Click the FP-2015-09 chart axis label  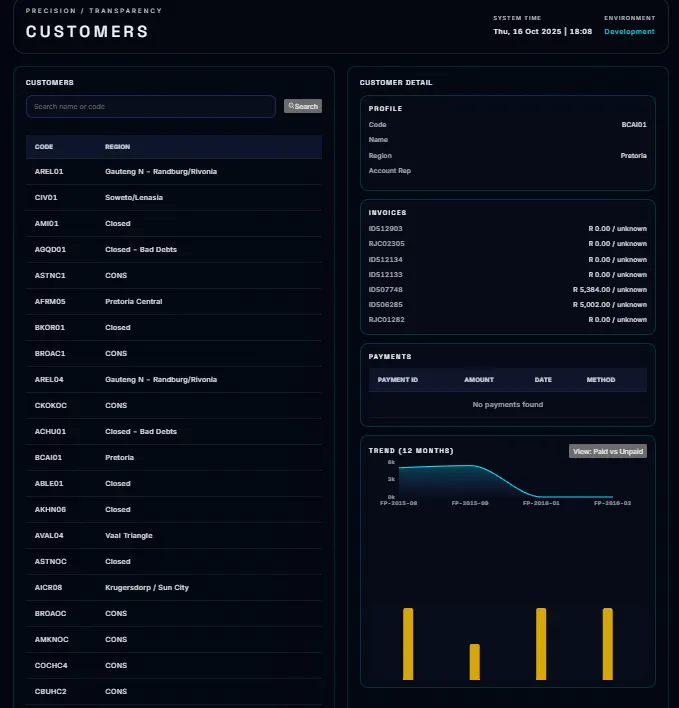point(470,503)
